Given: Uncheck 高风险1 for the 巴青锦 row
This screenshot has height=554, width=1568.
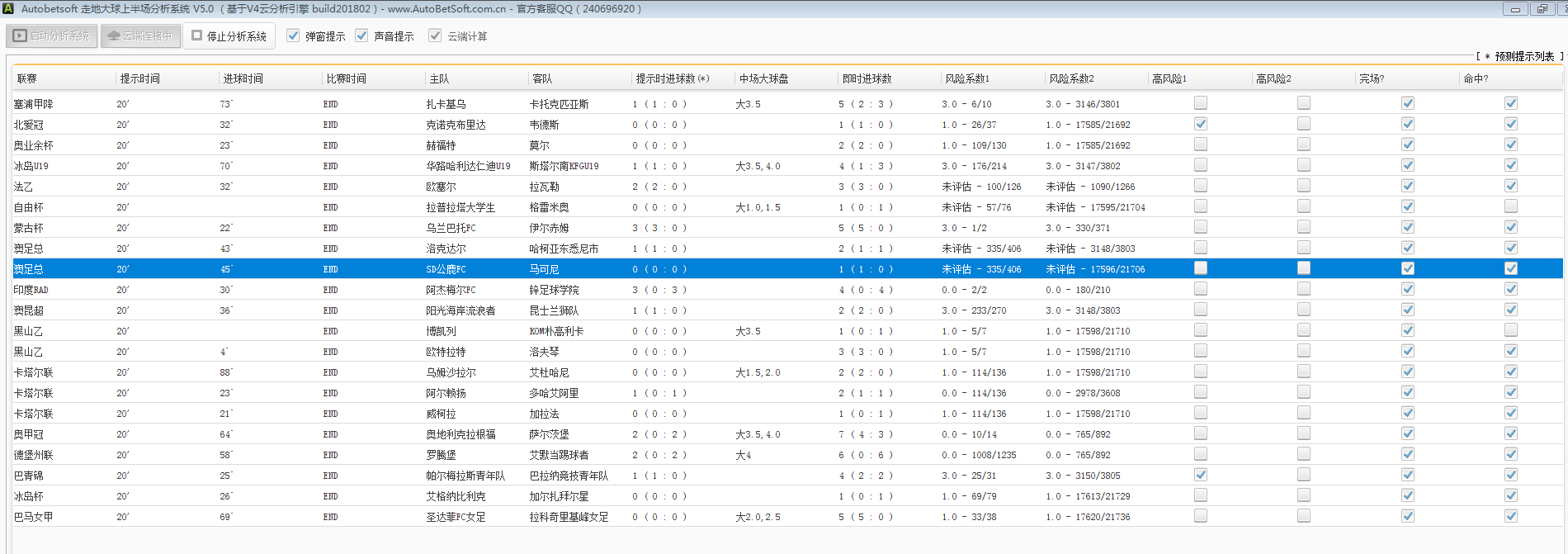Looking at the screenshot, I should 1201,475.
